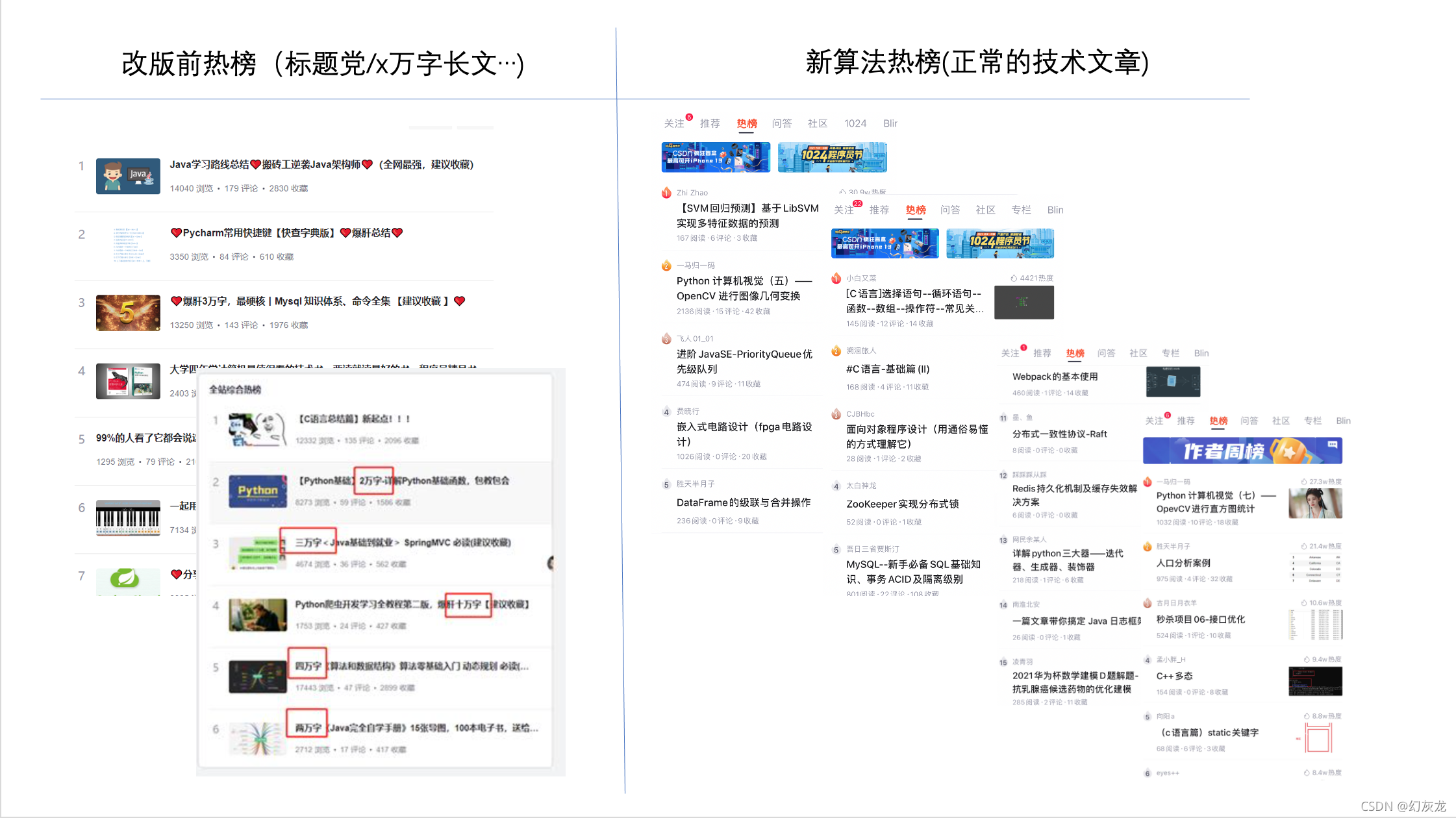Click portrait thumbnail beside 27.3w热度 article
This screenshot has height=818, width=1456.
tap(1315, 503)
